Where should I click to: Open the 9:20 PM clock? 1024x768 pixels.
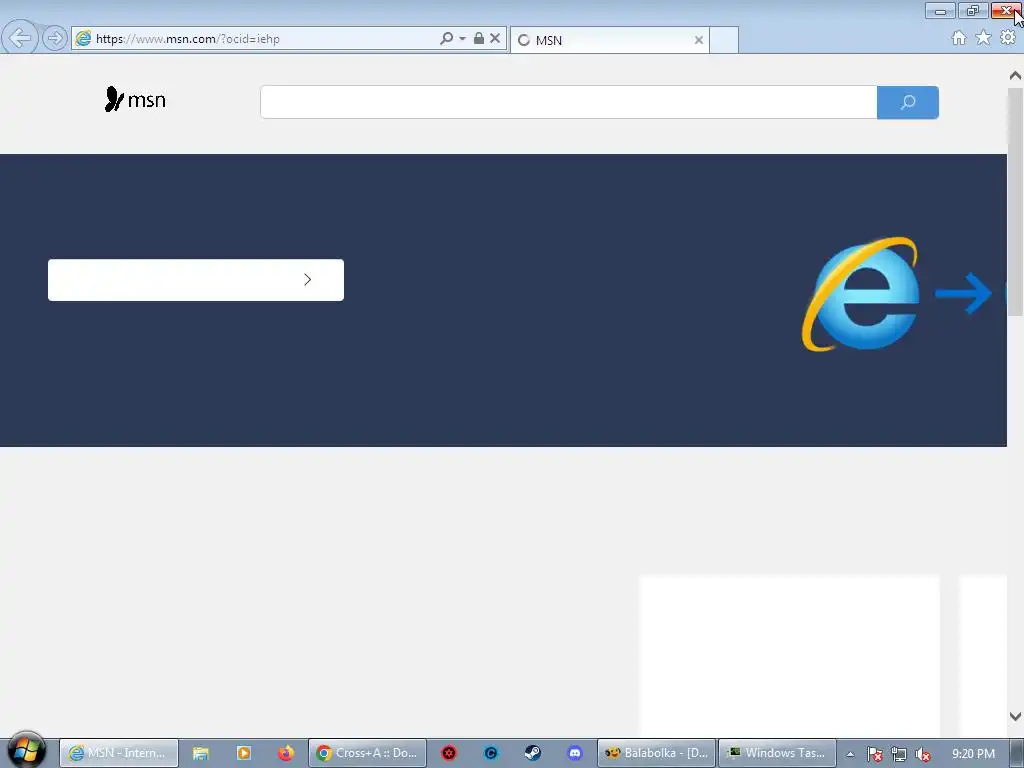(x=973, y=754)
